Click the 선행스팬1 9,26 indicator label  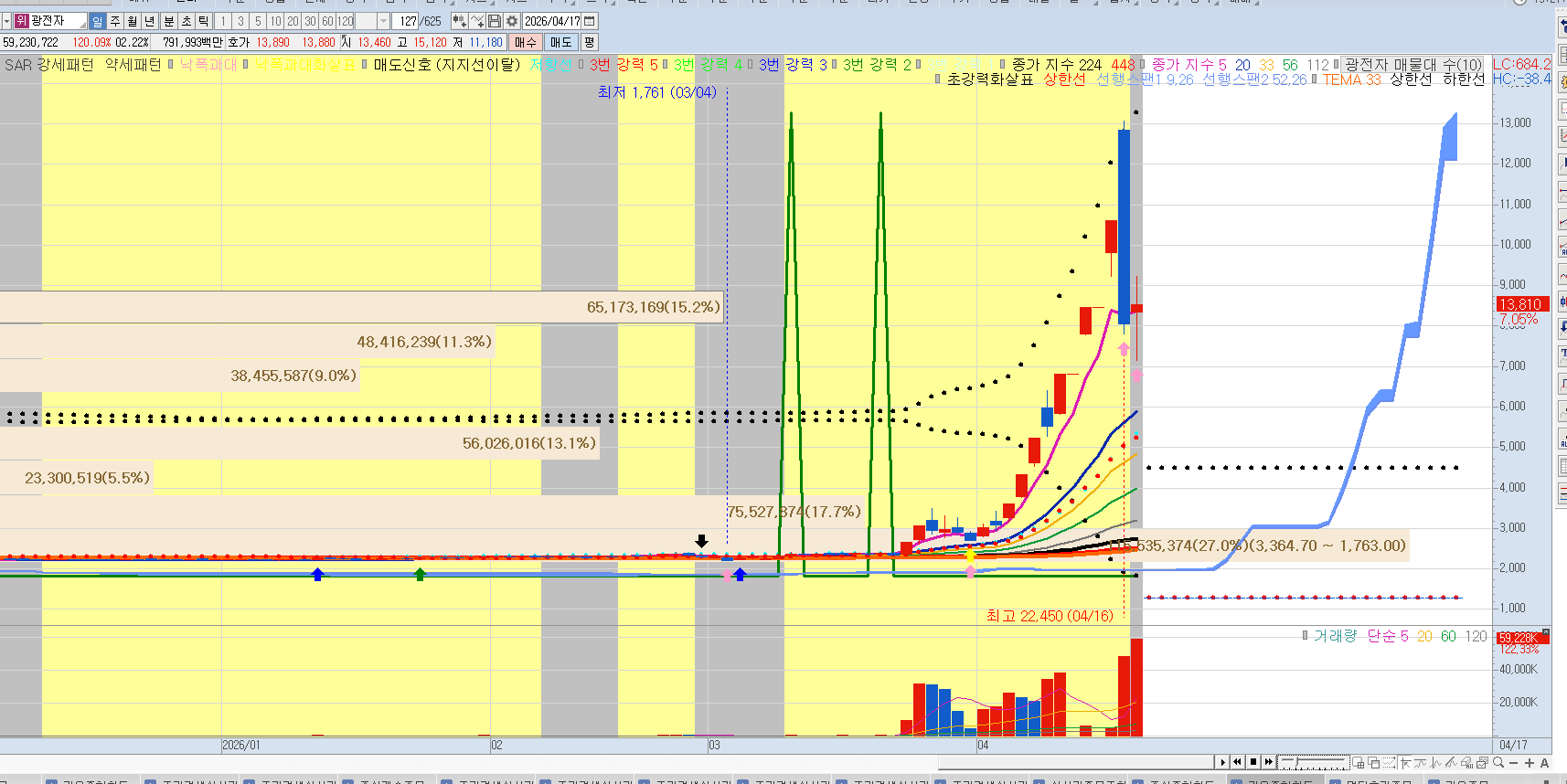click(1145, 79)
